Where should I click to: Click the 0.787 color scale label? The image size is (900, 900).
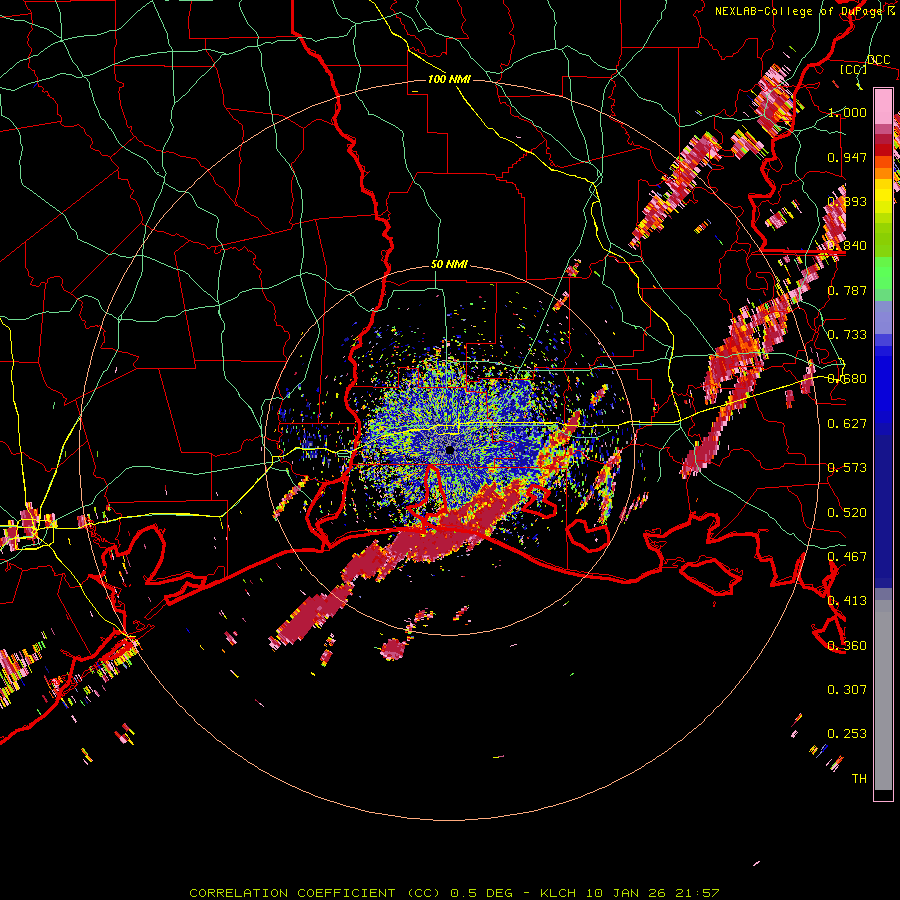(x=847, y=290)
